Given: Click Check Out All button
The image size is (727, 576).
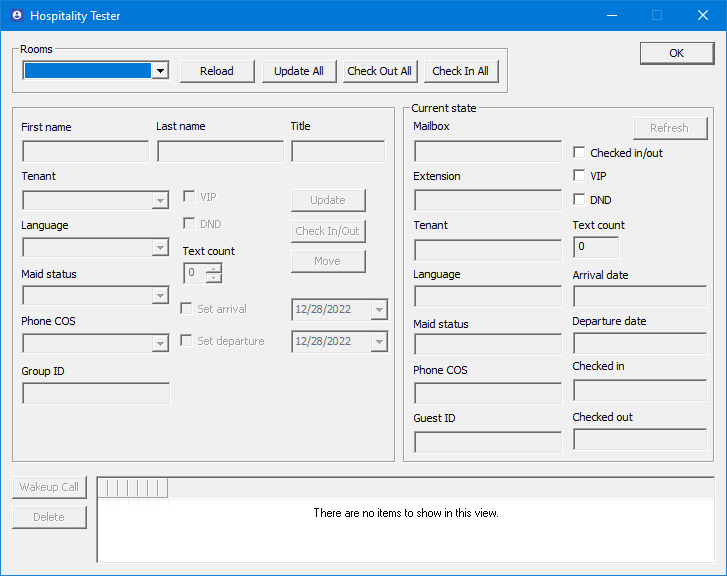Looking at the screenshot, I should pos(379,71).
